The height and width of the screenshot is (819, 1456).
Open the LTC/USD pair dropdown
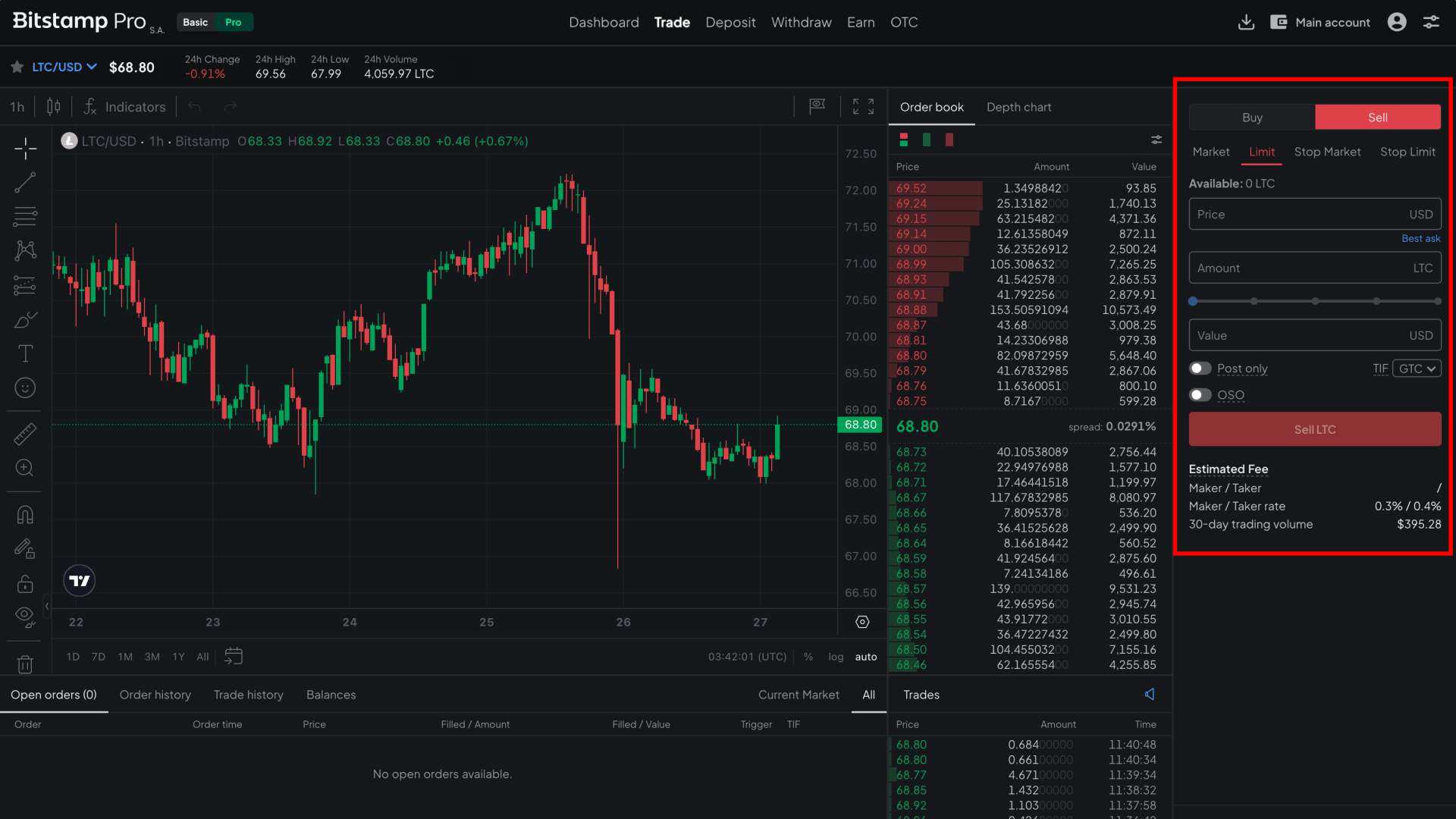click(64, 67)
